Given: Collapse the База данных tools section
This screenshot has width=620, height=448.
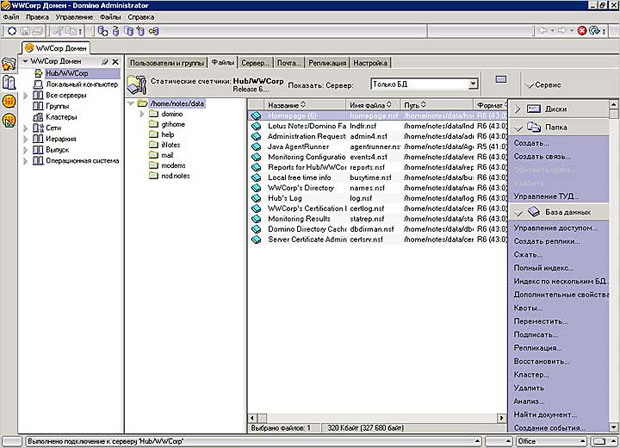Looking at the screenshot, I should 518,213.
